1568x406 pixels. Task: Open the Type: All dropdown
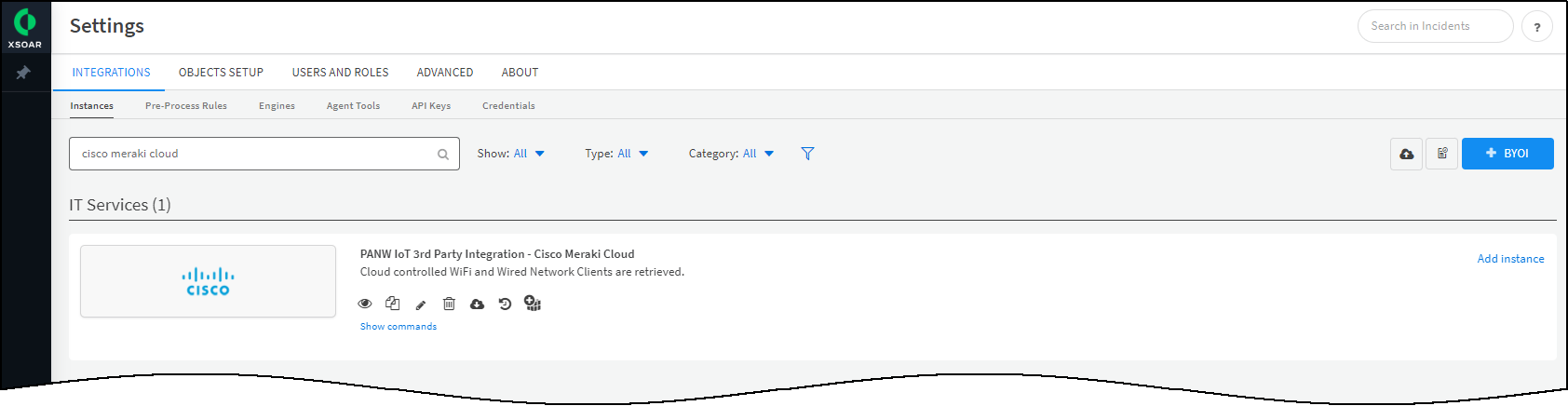616,154
